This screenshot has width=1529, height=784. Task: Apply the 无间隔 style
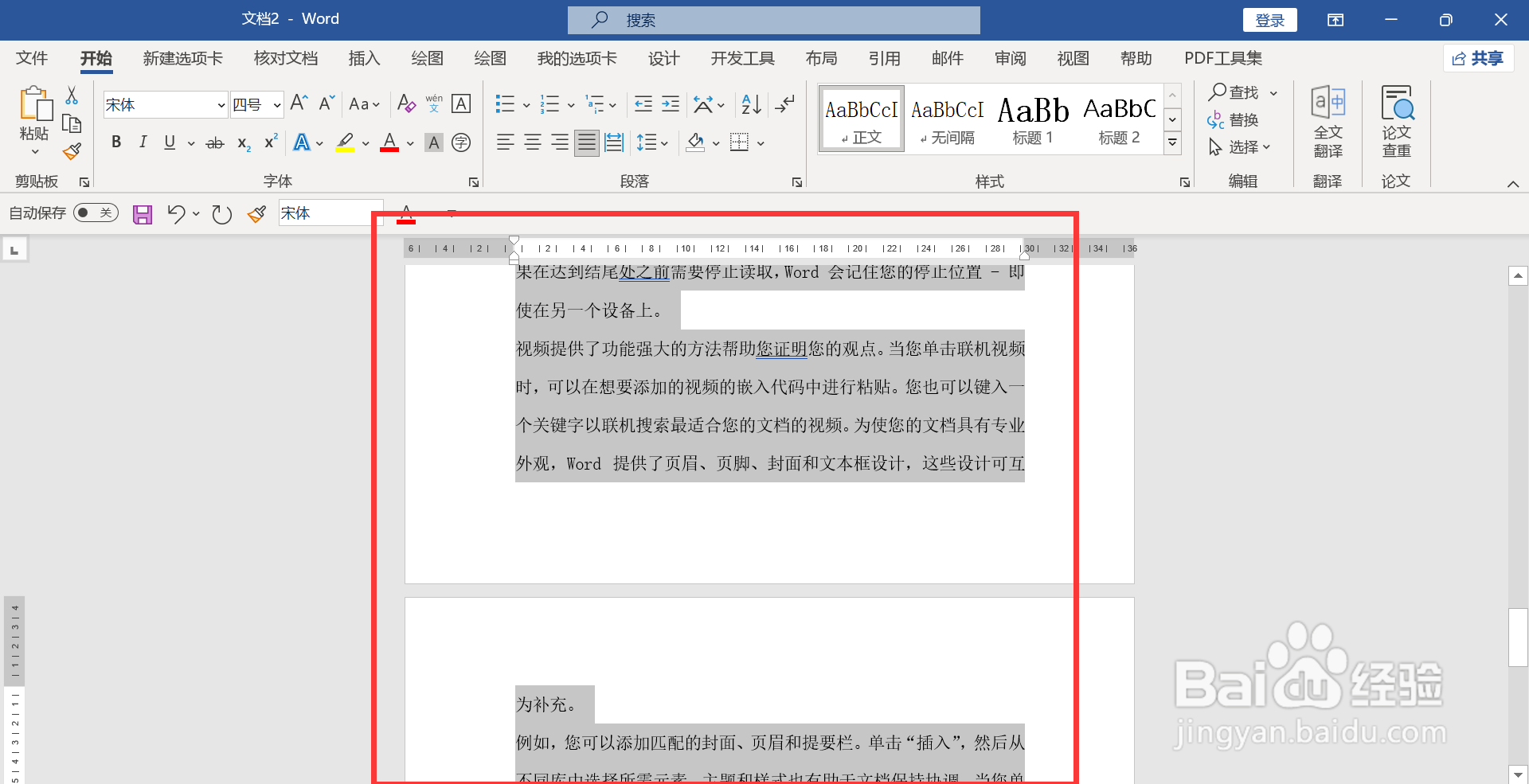[x=947, y=119]
